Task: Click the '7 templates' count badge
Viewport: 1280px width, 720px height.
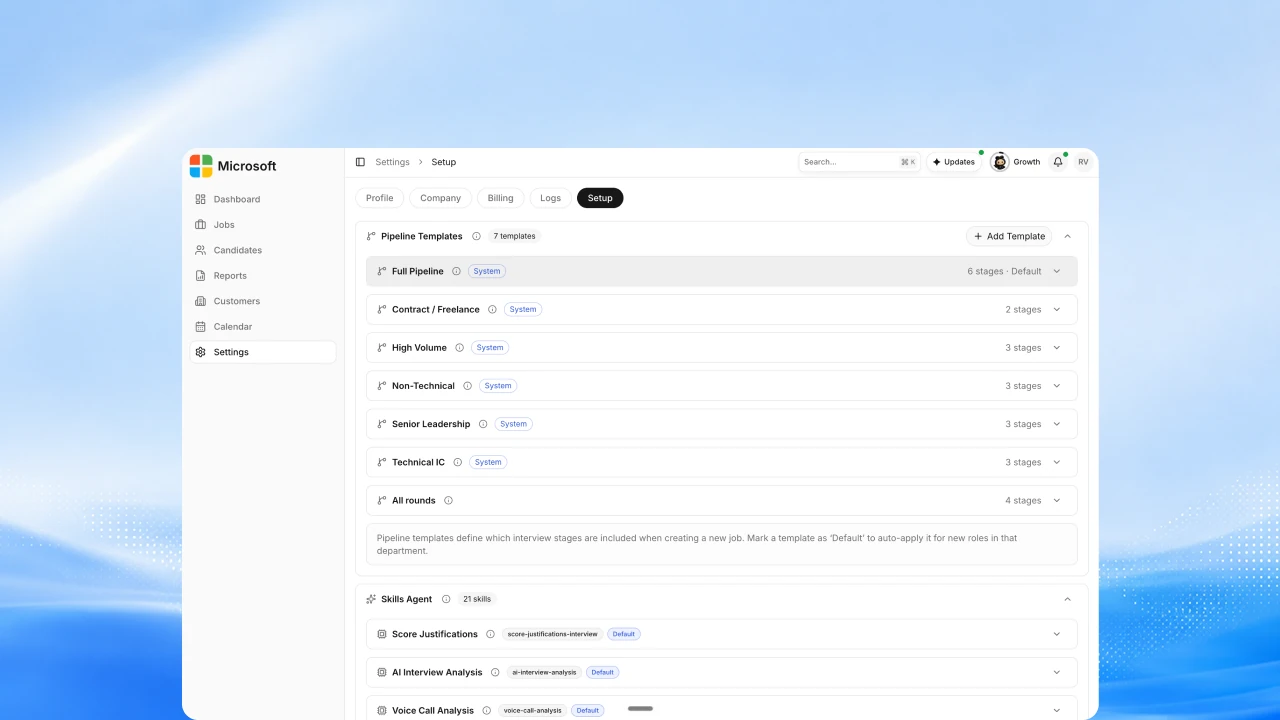Action: (x=515, y=237)
